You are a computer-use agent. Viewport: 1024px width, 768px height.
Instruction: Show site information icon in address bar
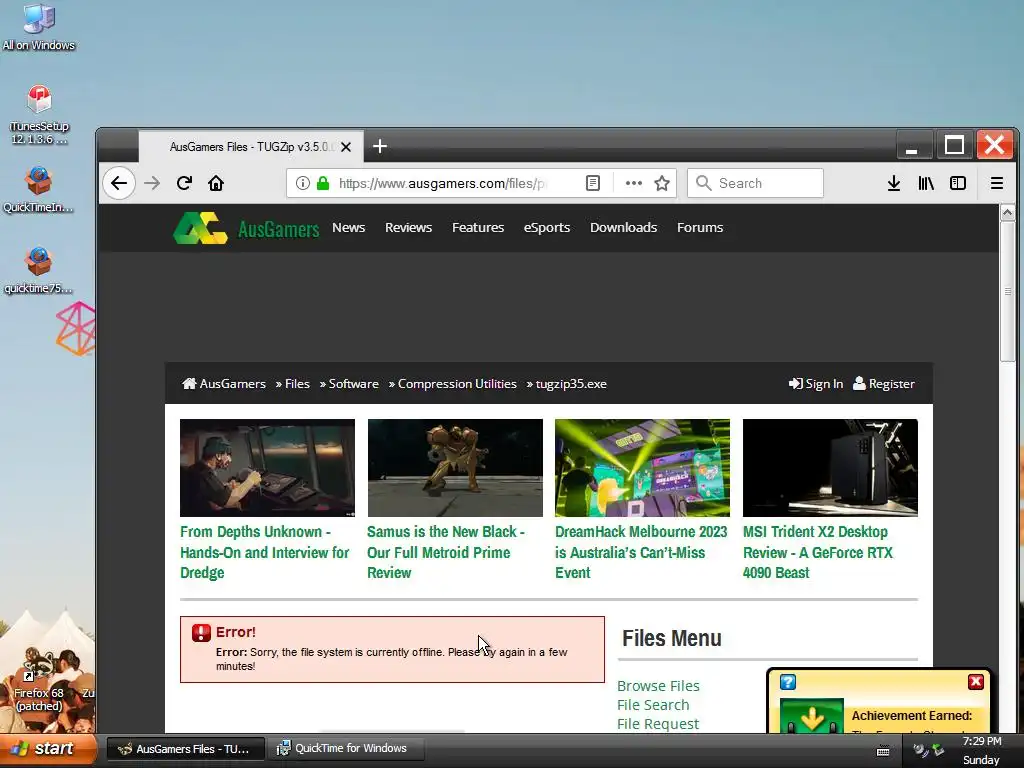tap(302, 183)
